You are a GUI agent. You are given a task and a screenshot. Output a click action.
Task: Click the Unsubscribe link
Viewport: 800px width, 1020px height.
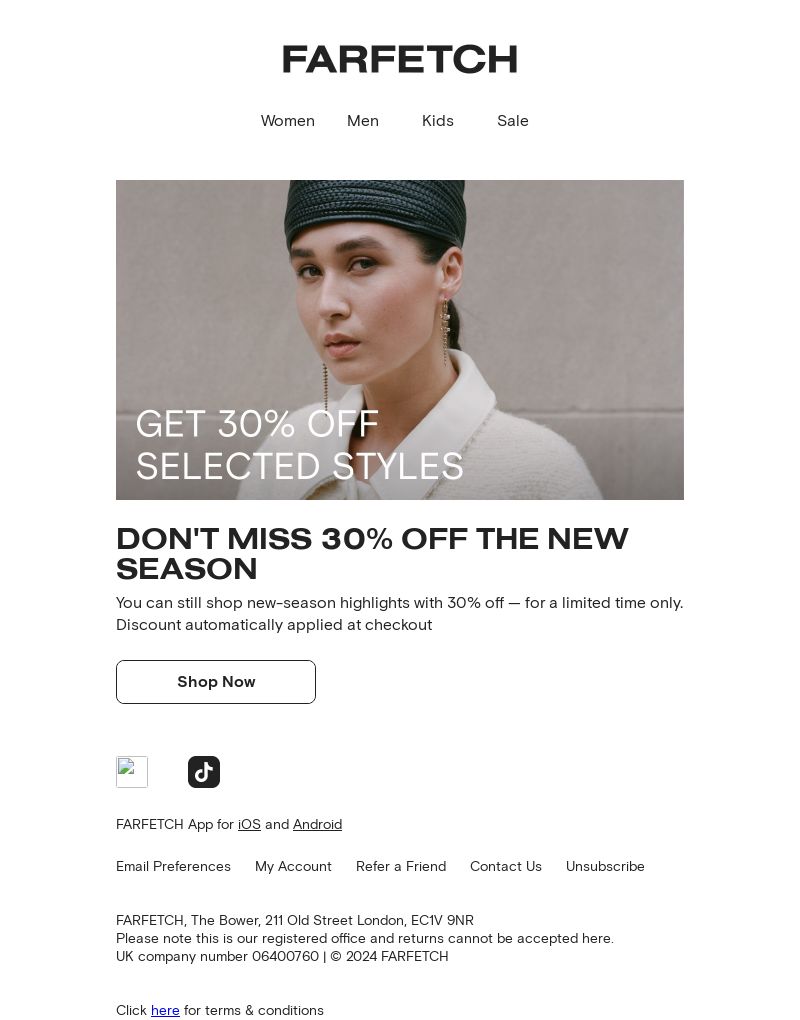(x=605, y=866)
